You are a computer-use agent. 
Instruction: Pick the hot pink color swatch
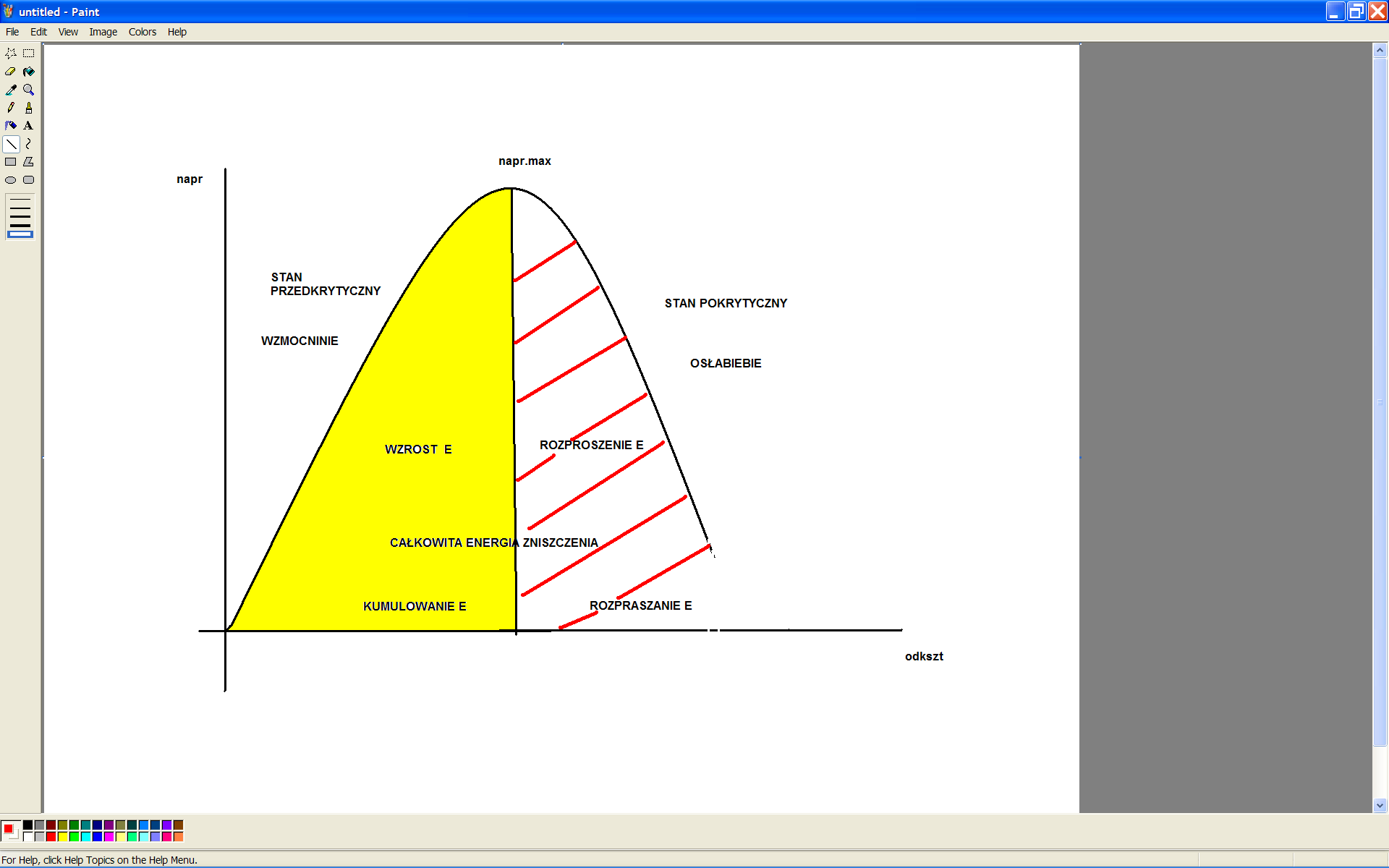[x=166, y=836]
